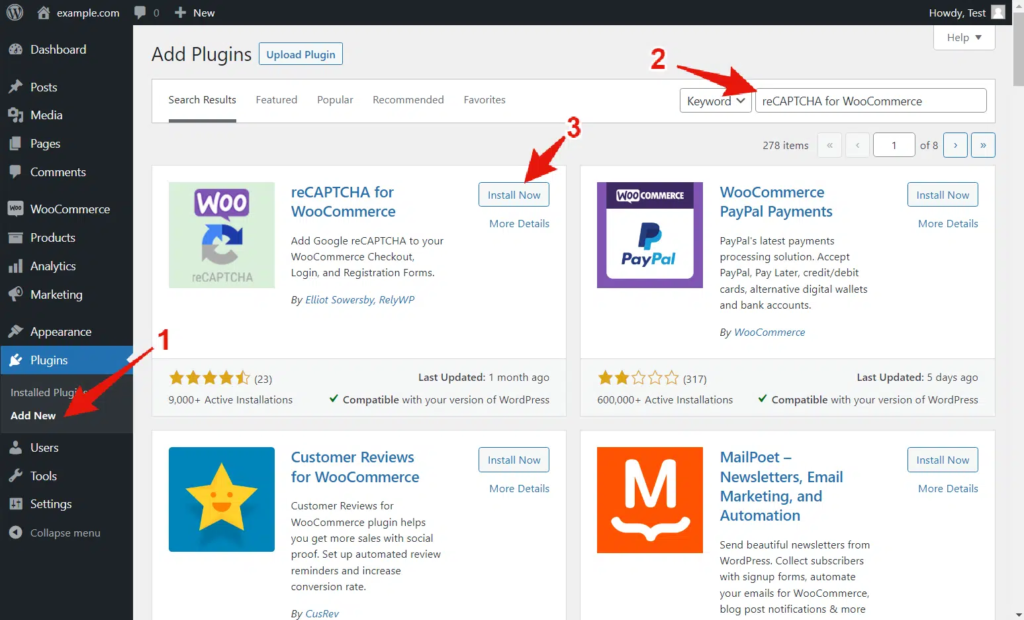Switch to the Popular plugins tab

click(x=335, y=100)
